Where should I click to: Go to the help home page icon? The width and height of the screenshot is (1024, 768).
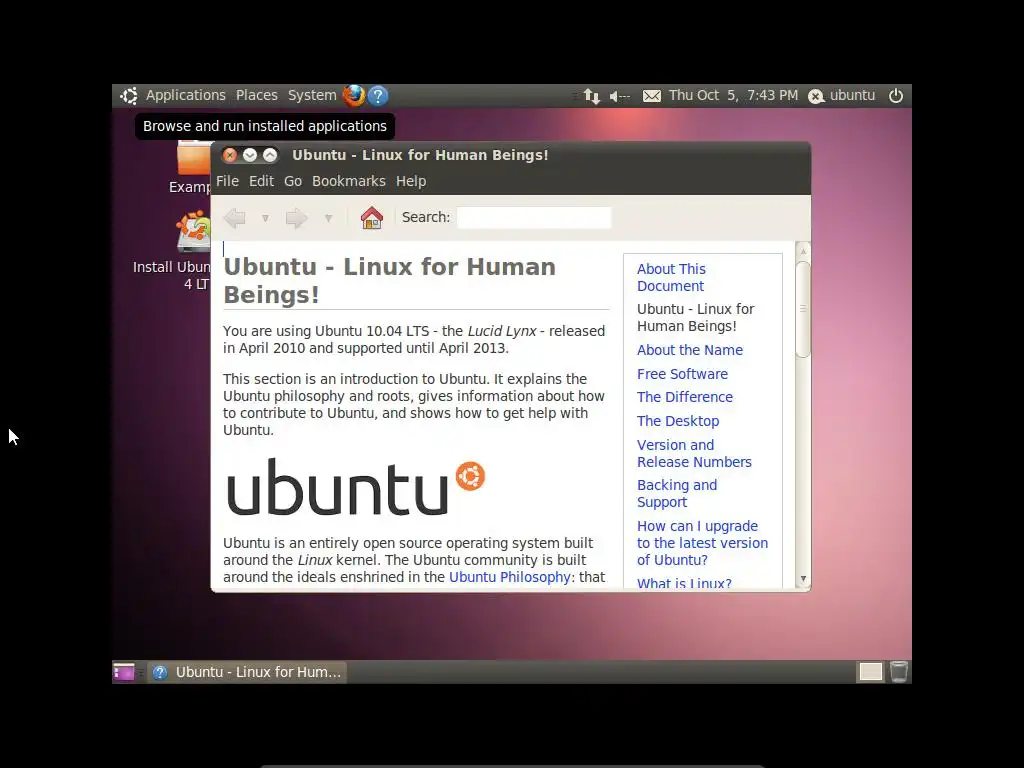click(x=372, y=217)
